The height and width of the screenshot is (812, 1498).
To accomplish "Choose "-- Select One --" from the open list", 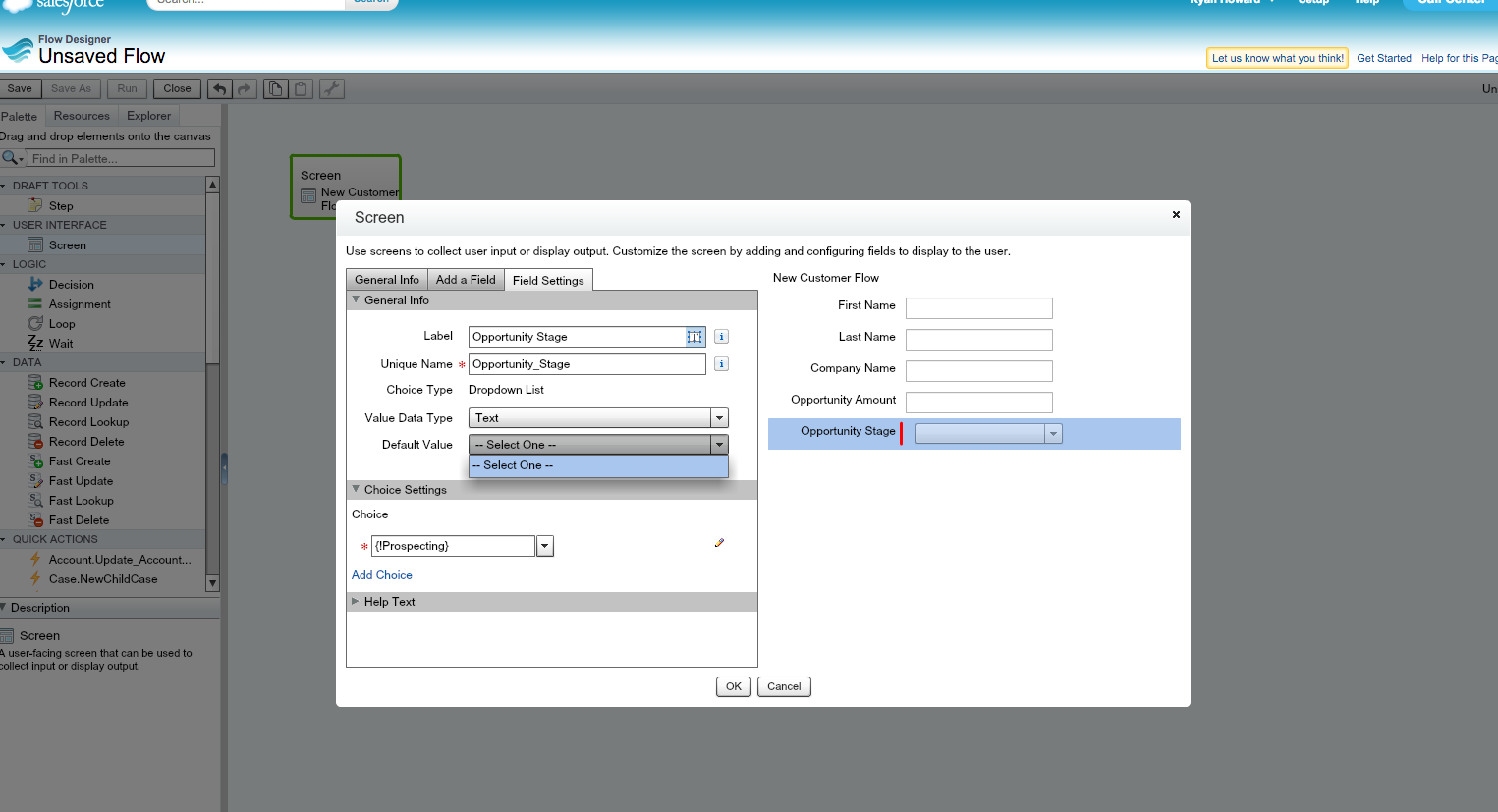I will point(598,465).
